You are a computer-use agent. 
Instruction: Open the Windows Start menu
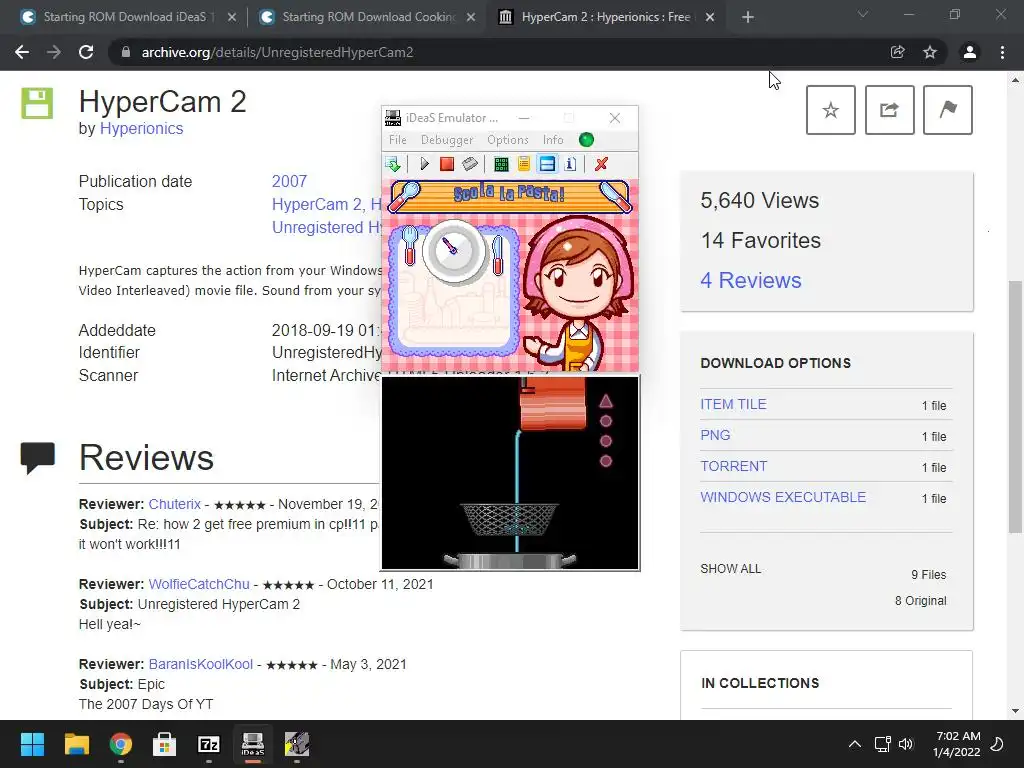point(32,744)
